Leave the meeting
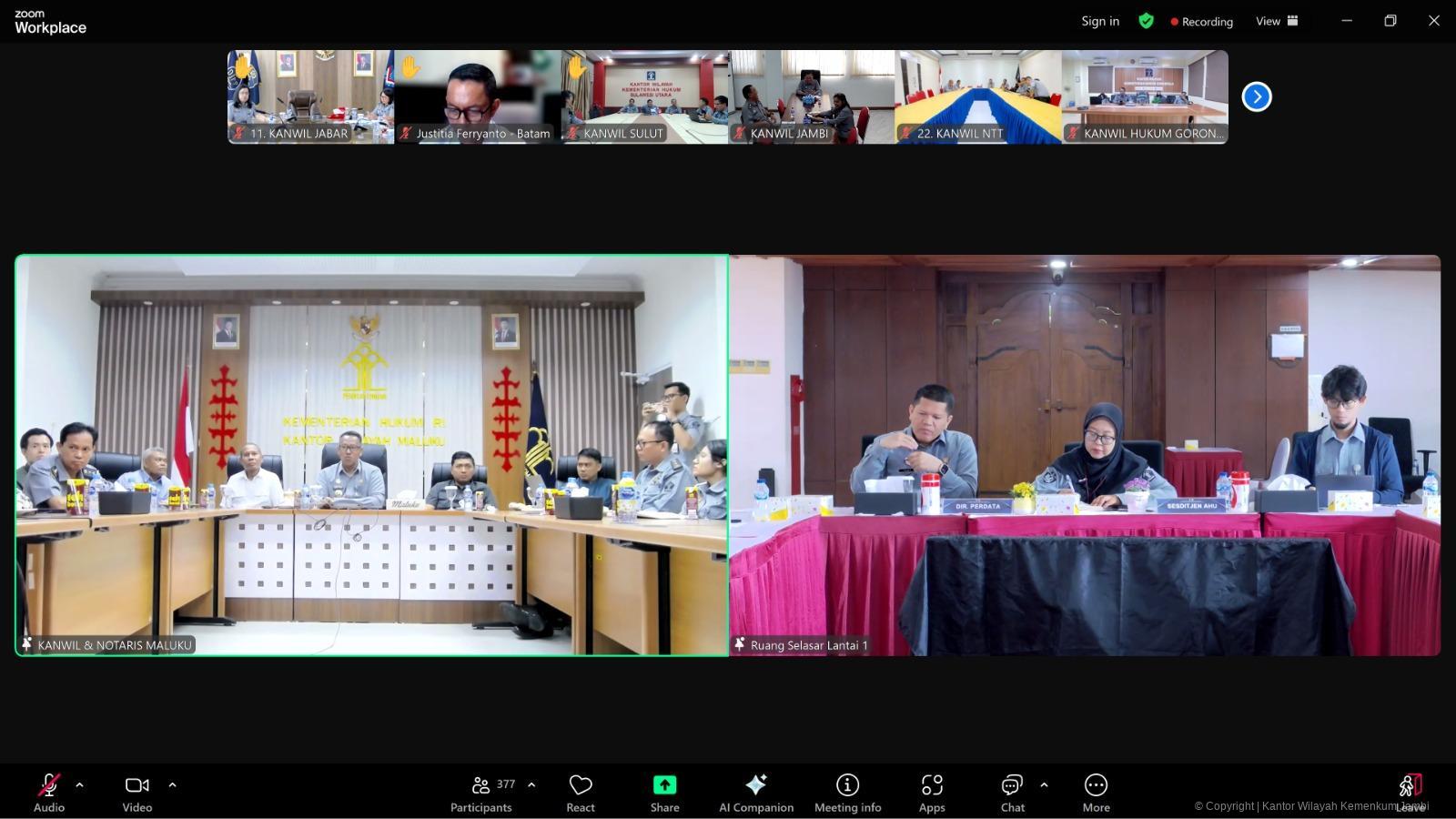 [x=1410, y=790]
